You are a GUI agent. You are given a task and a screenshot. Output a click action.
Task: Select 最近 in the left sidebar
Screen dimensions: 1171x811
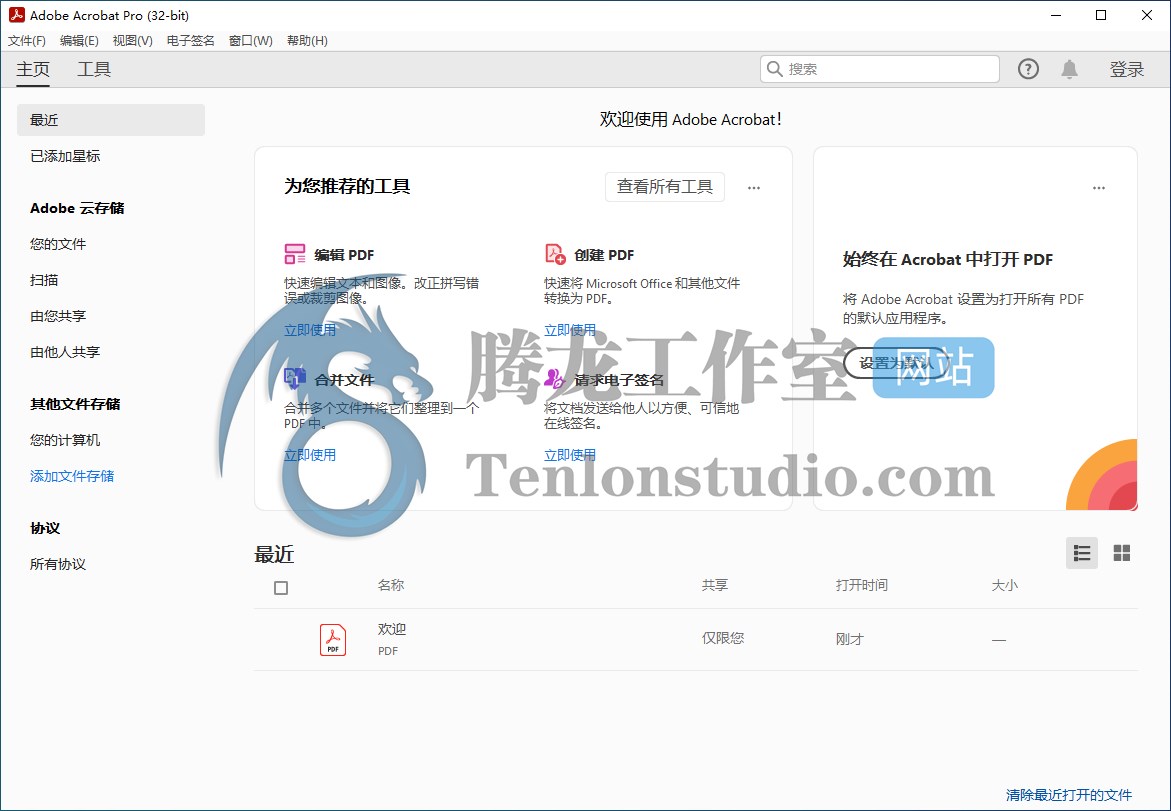(111, 119)
